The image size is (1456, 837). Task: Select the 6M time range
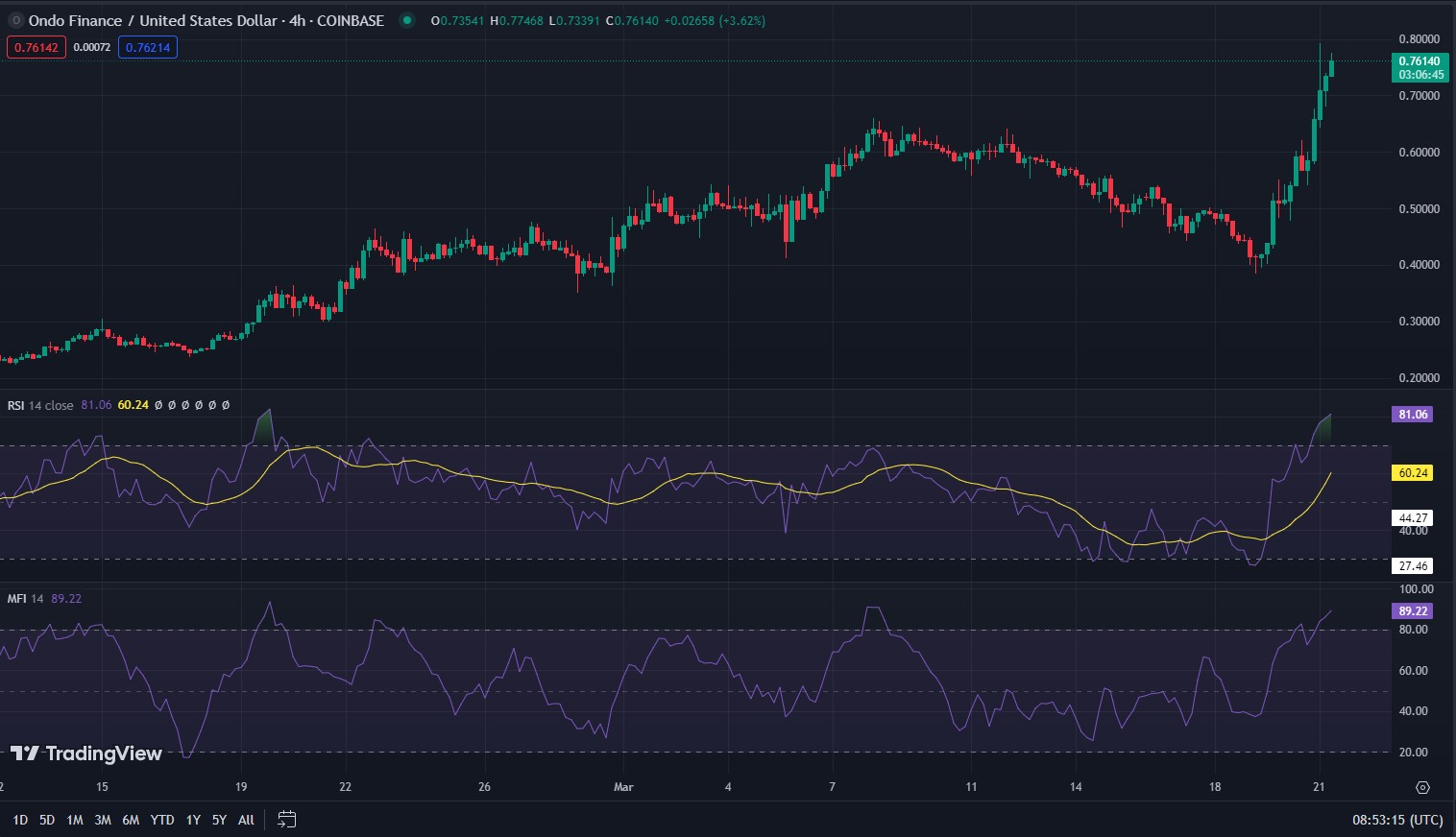(131, 820)
